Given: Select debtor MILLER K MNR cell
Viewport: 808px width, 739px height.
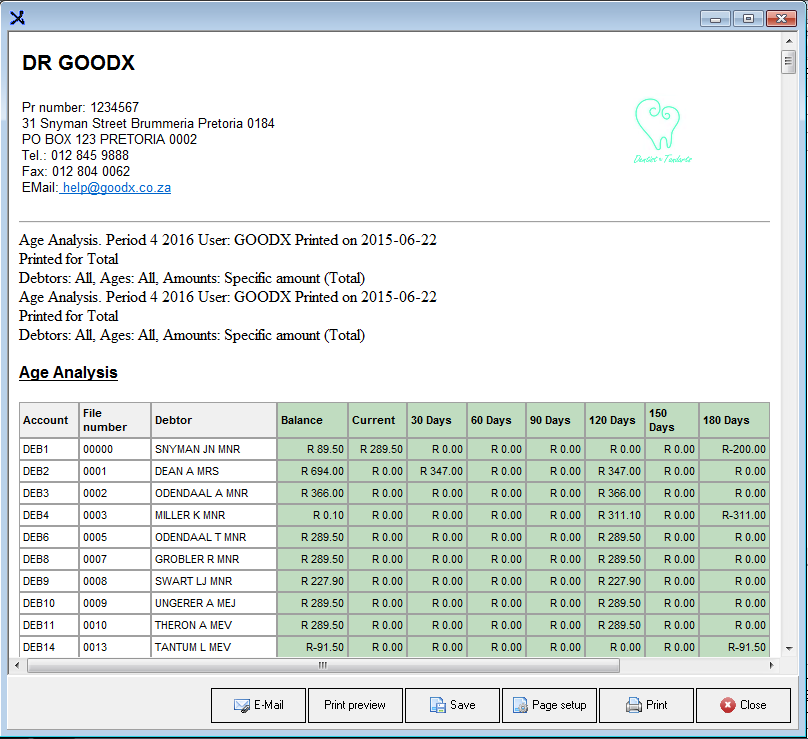Looking at the screenshot, I should 213,515.
